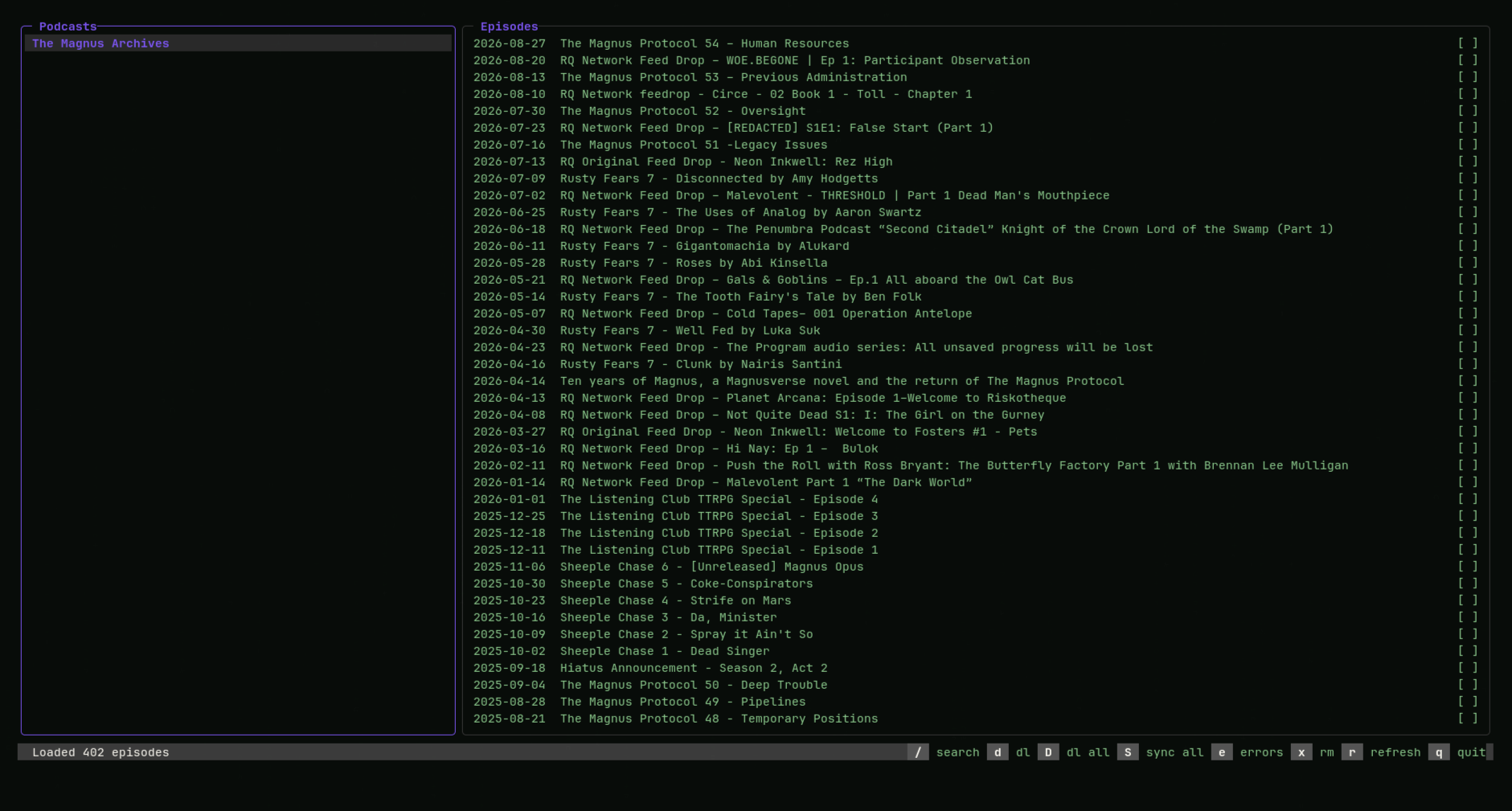The height and width of the screenshot is (811, 1512).
Task: Select Sheeple Chase 5 Coke-Conspirators episode
Action: click(x=976, y=584)
